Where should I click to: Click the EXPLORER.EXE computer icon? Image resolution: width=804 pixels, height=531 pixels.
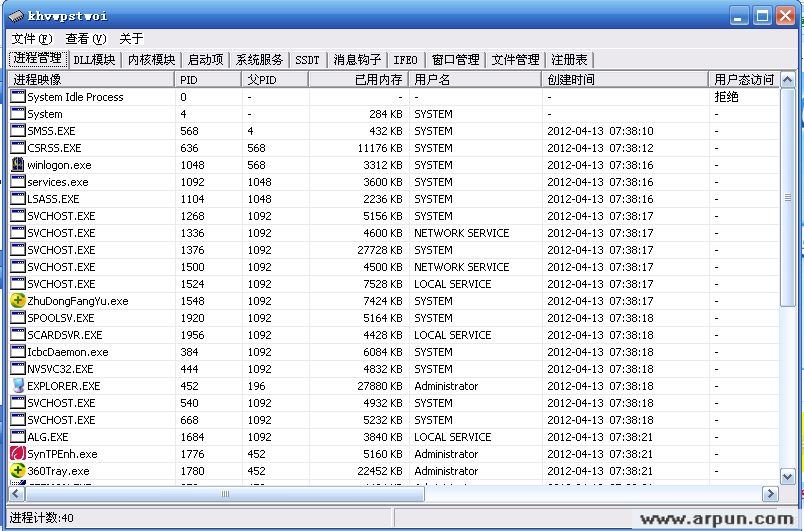coord(18,385)
